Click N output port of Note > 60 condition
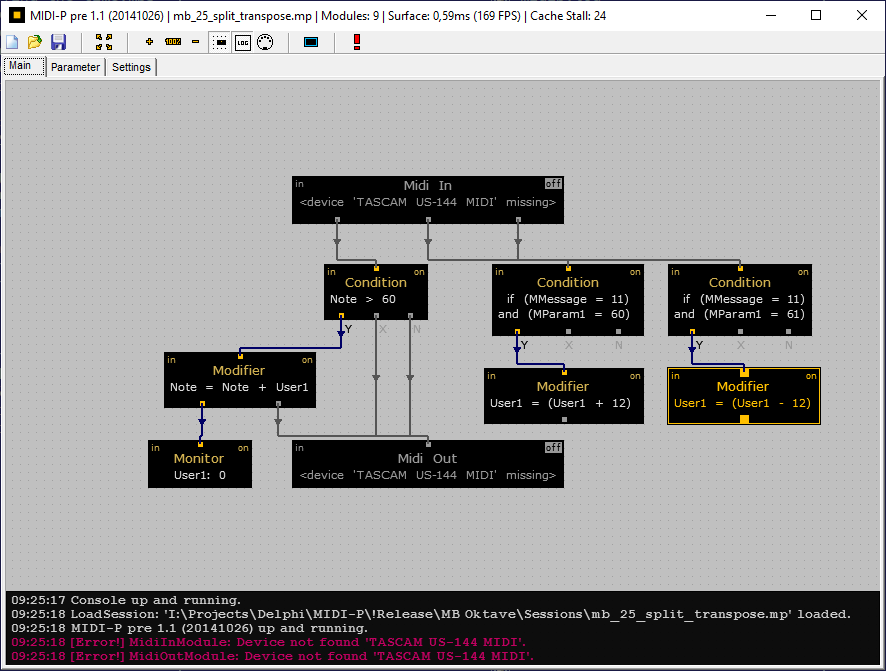The height and width of the screenshot is (671, 886). pos(410,316)
